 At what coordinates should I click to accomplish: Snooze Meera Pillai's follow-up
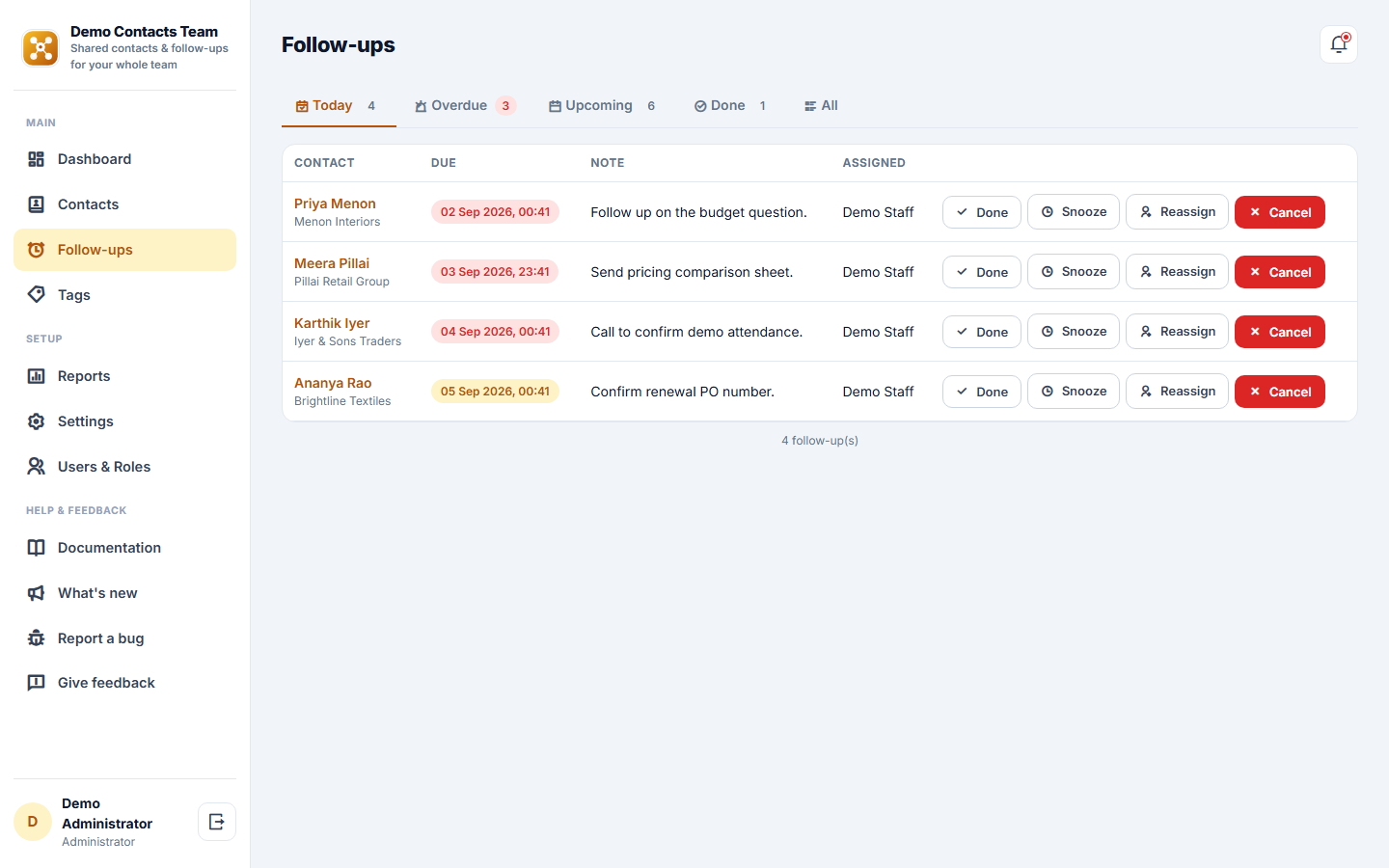point(1074,272)
